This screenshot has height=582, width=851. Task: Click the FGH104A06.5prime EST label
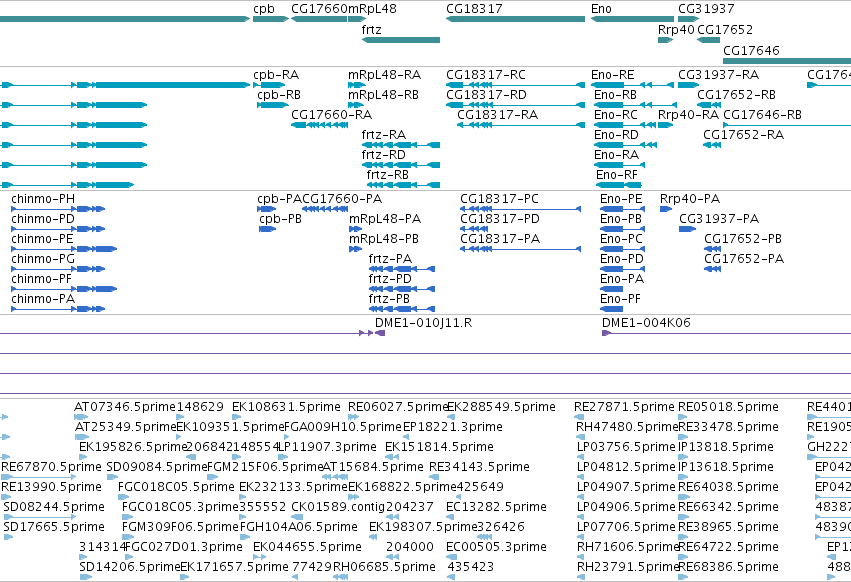[x=299, y=527]
